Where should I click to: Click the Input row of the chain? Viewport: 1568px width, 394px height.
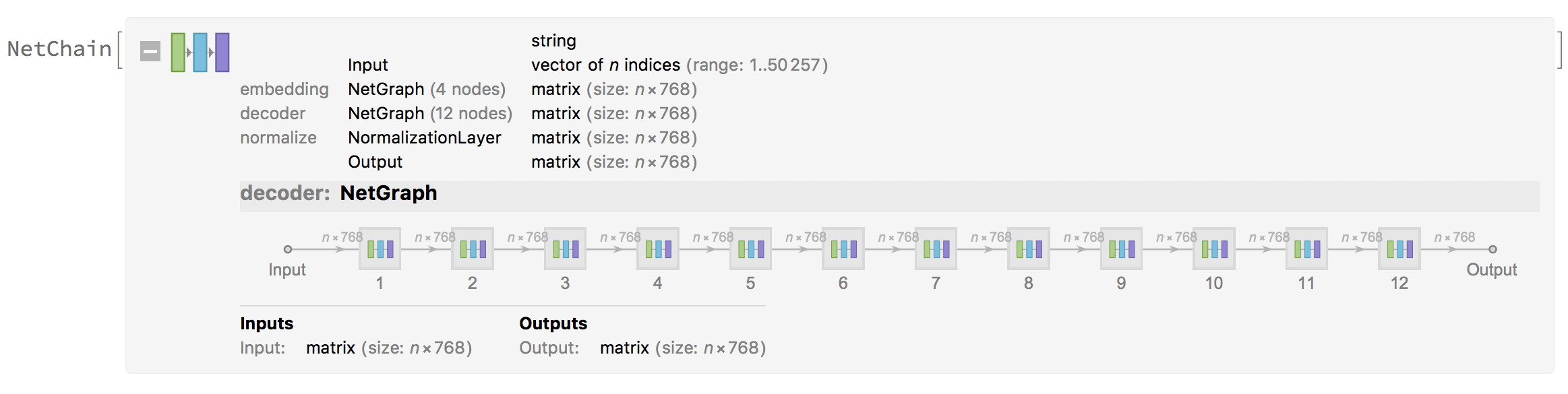coord(588,65)
